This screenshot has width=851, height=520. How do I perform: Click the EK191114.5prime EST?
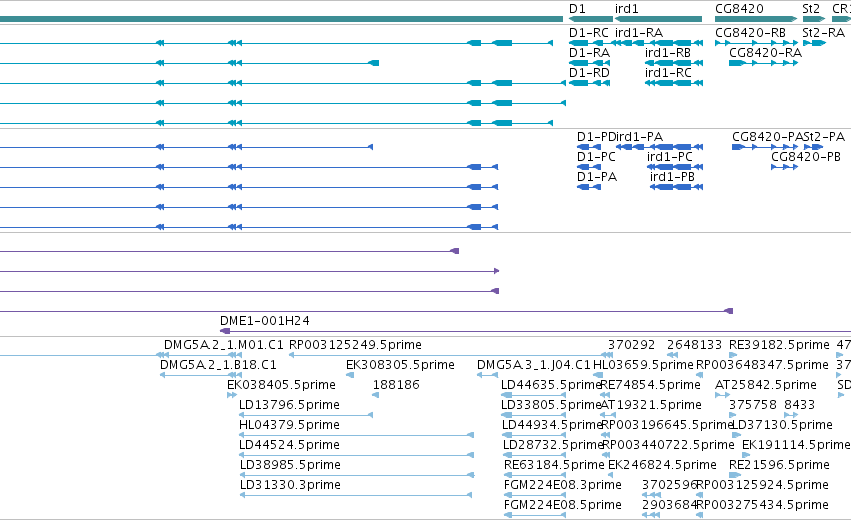(x=796, y=445)
